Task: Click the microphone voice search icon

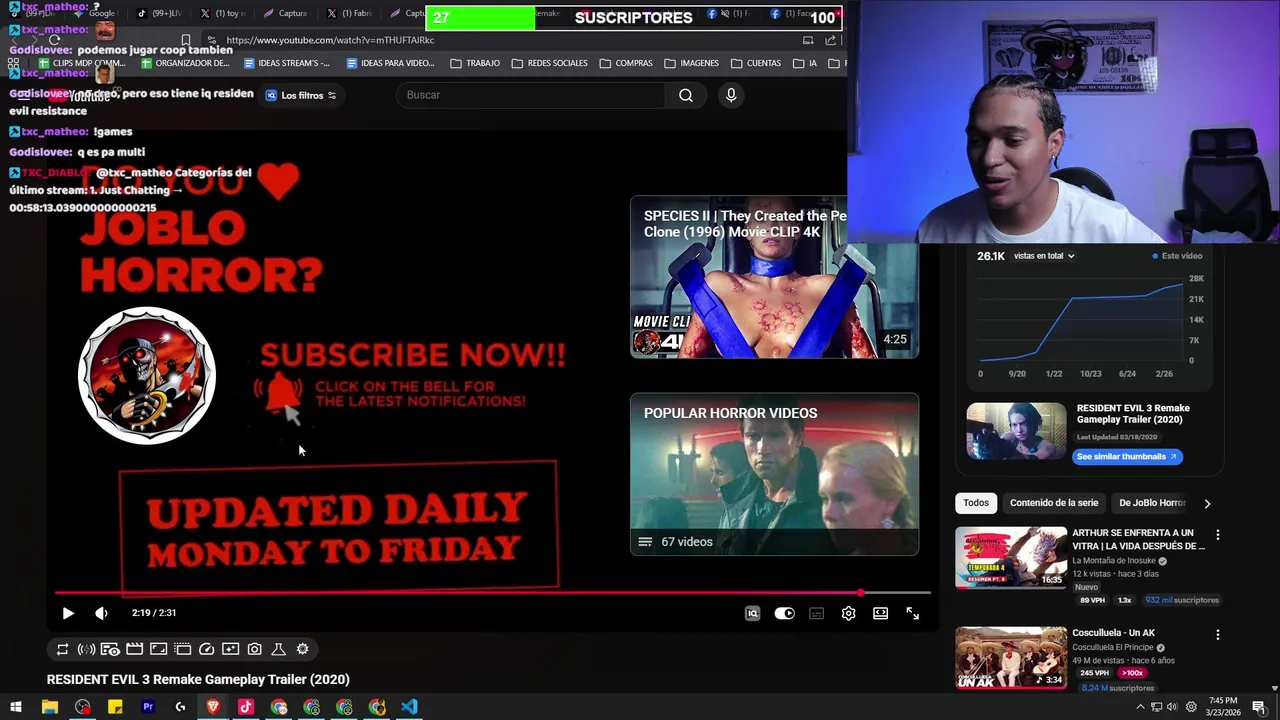Action: click(731, 95)
